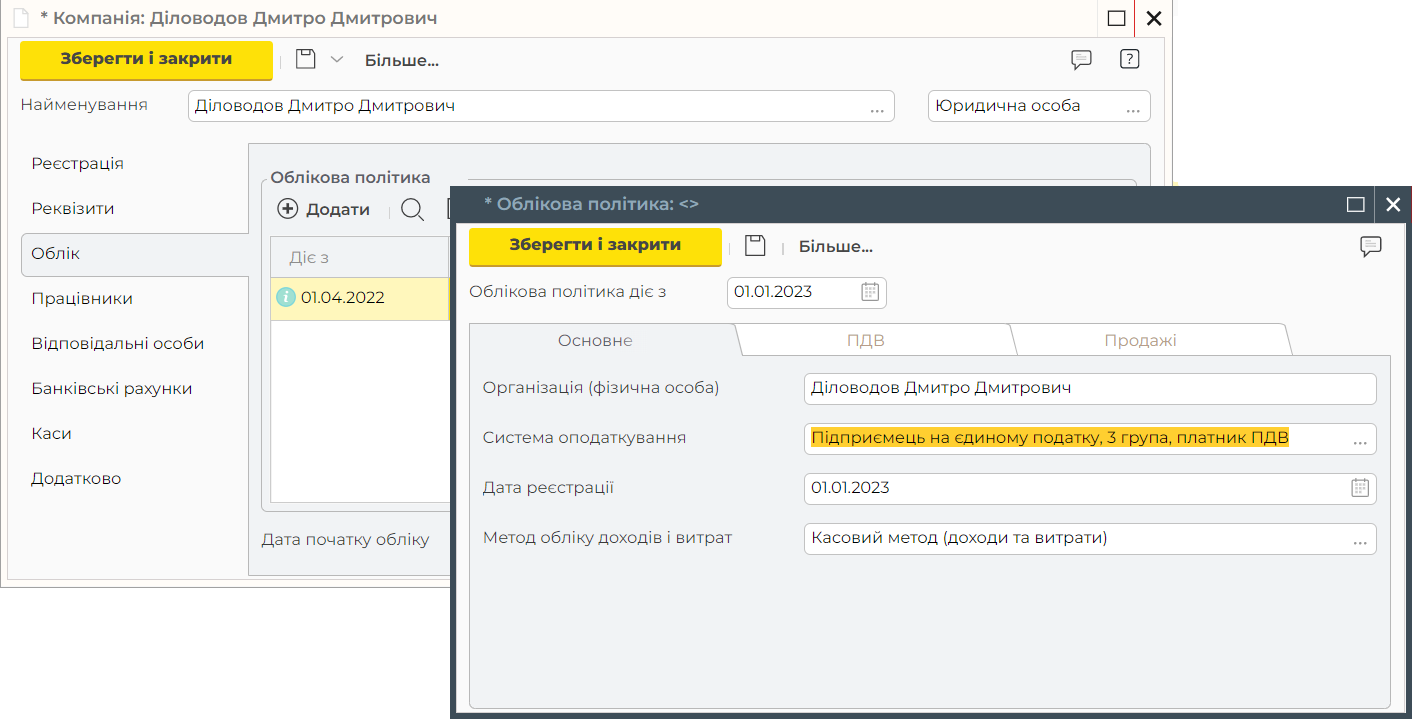This screenshot has height=719, width=1412.
Task: Click Додати to add accounting policy
Action: (324, 209)
